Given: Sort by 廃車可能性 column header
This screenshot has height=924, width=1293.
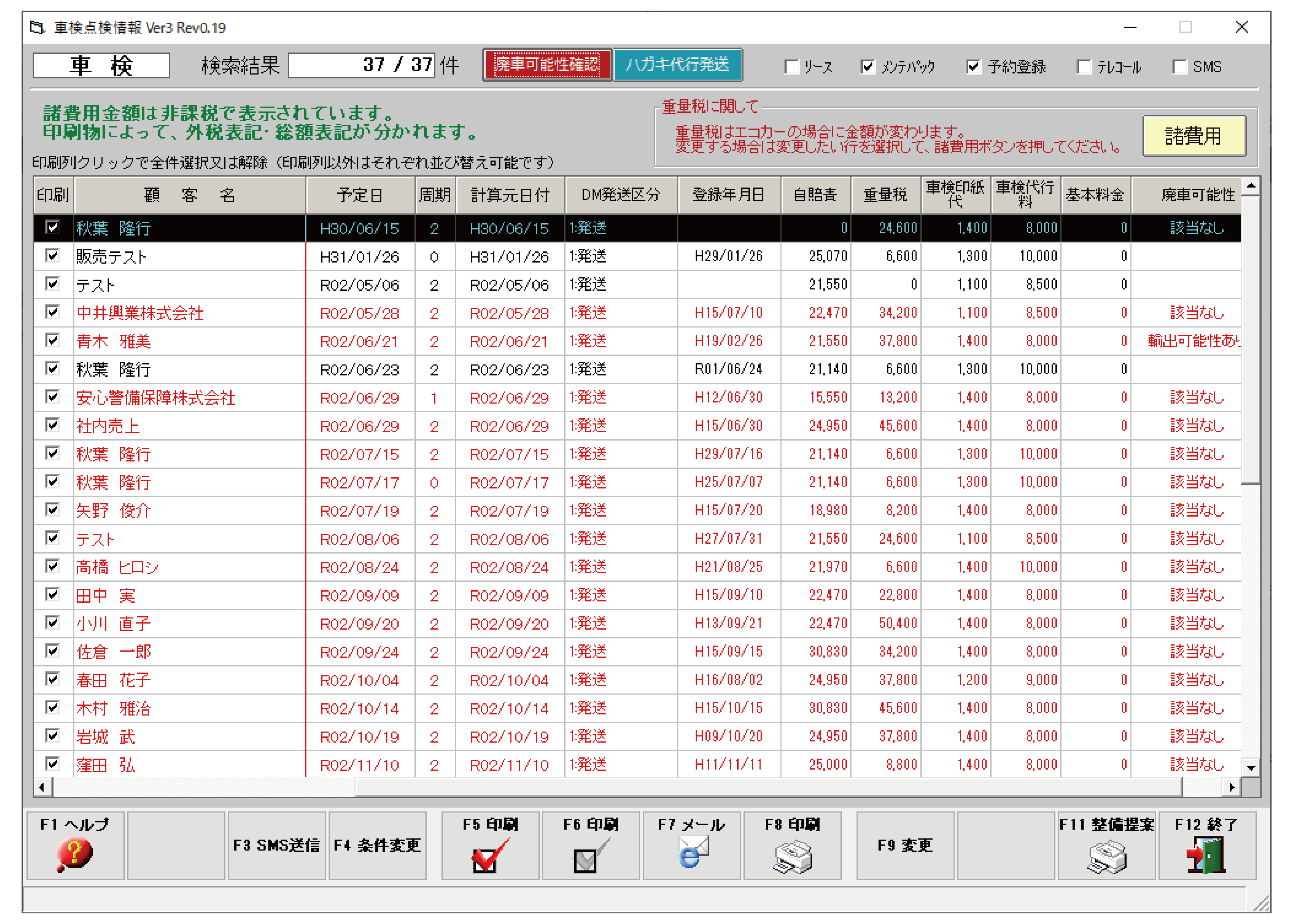Looking at the screenshot, I should click(1186, 195).
